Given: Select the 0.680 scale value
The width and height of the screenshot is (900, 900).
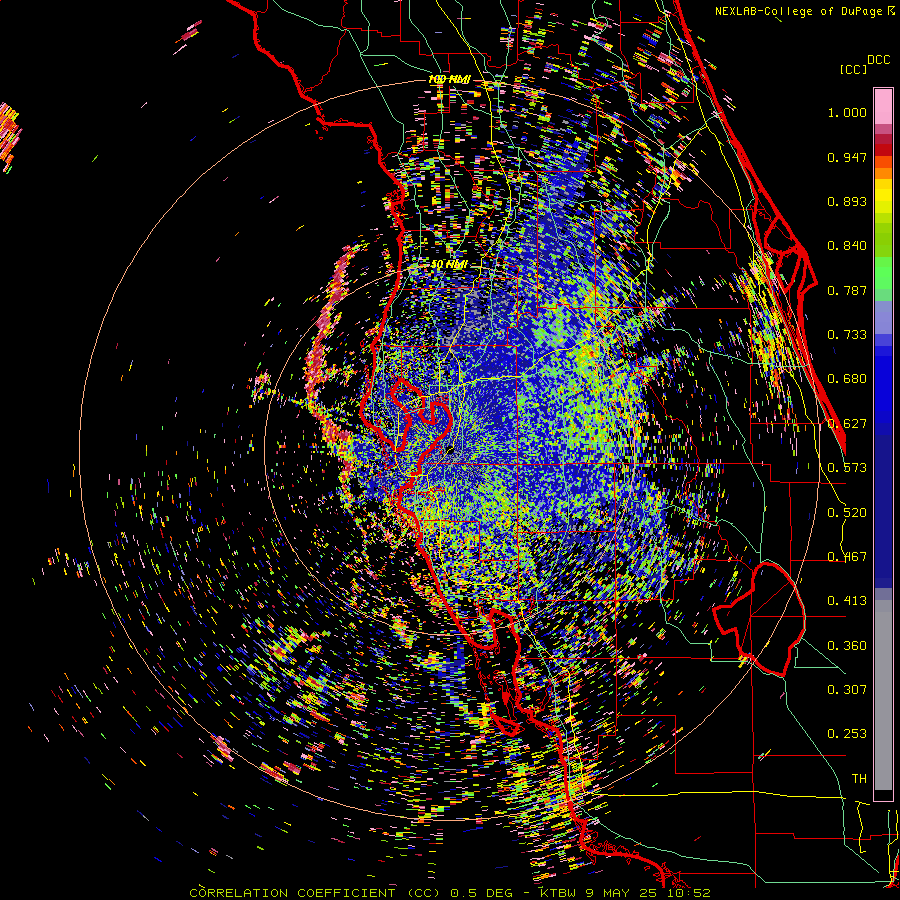Looking at the screenshot, I should click(847, 379).
